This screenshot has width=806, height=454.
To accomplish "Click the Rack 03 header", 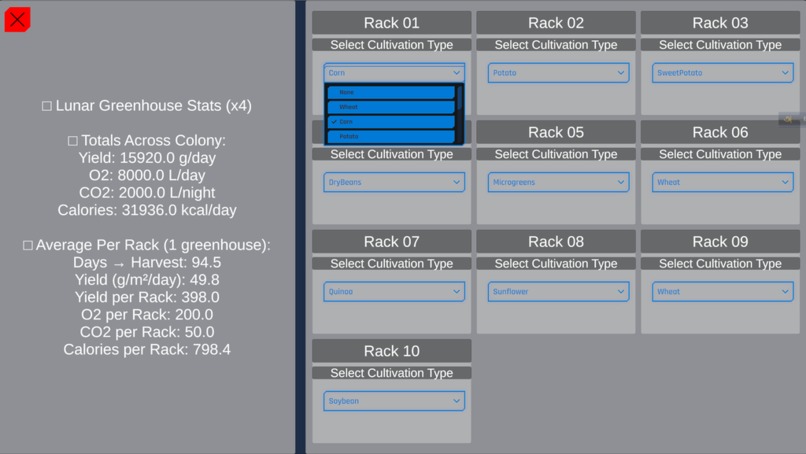I will (x=720, y=23).
